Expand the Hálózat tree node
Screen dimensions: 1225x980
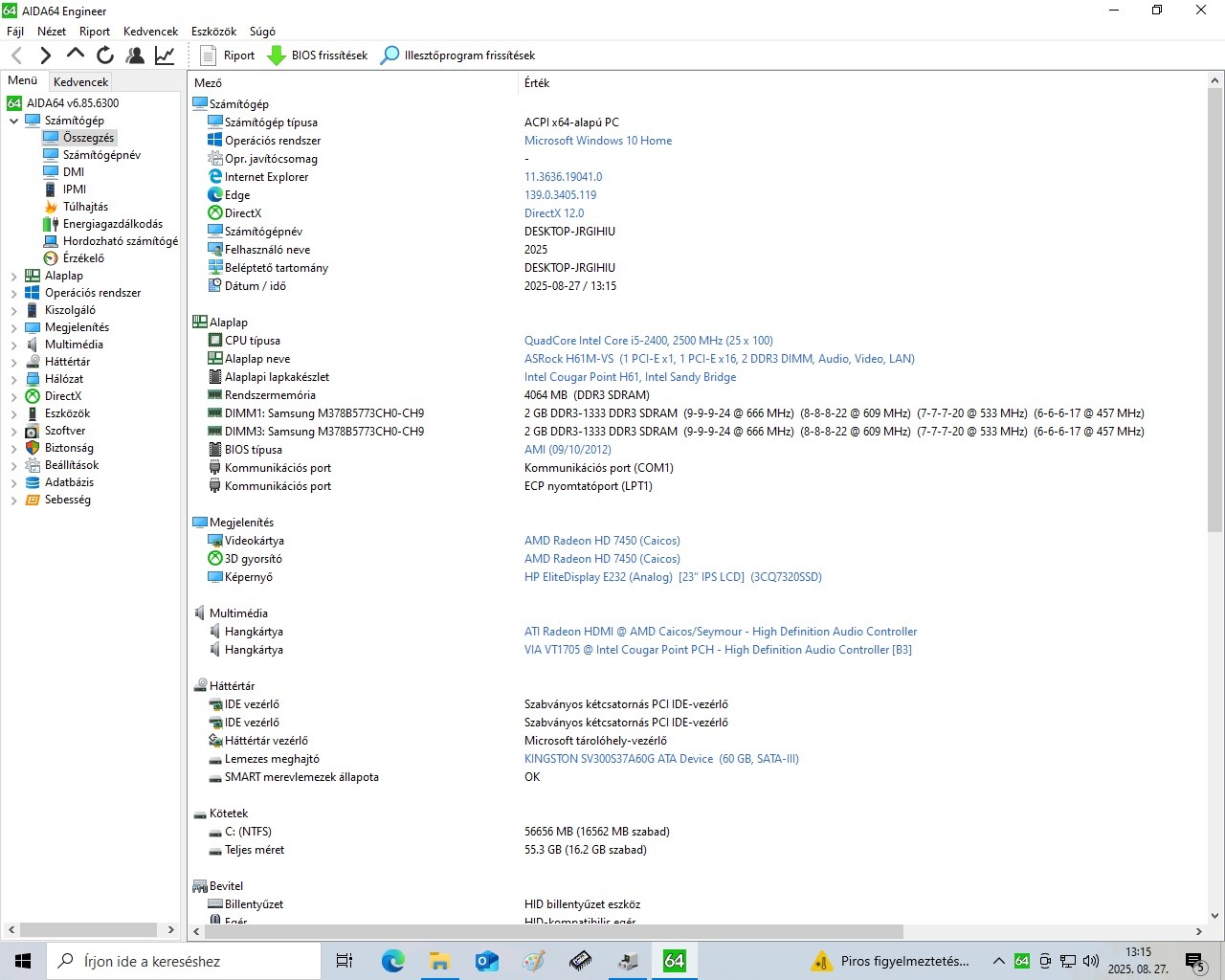[x=13, y=379]
